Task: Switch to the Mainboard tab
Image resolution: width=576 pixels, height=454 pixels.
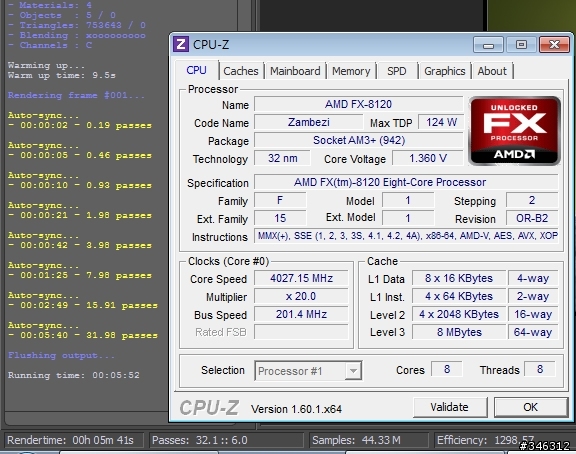Action: coord(295,71)
